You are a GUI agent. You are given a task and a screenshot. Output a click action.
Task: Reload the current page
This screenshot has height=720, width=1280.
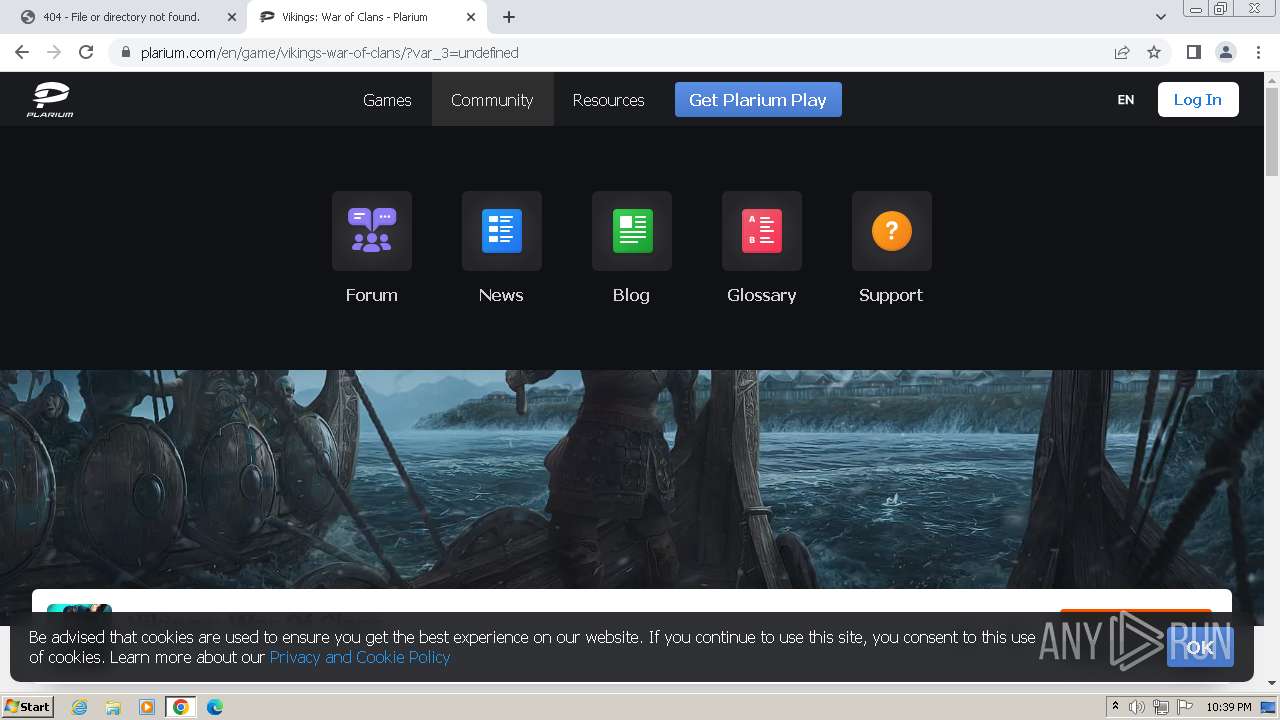pos(86,52)
